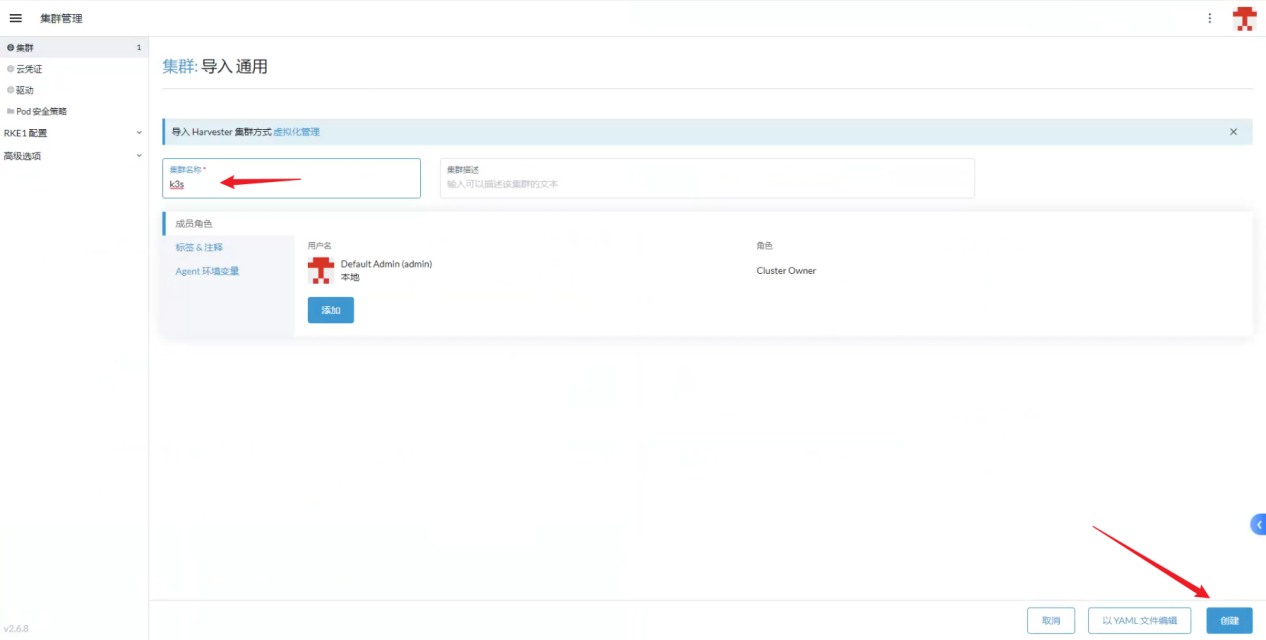1266x640 pixels.
Task: Select the 成员角色 tab
Action: 194,224
